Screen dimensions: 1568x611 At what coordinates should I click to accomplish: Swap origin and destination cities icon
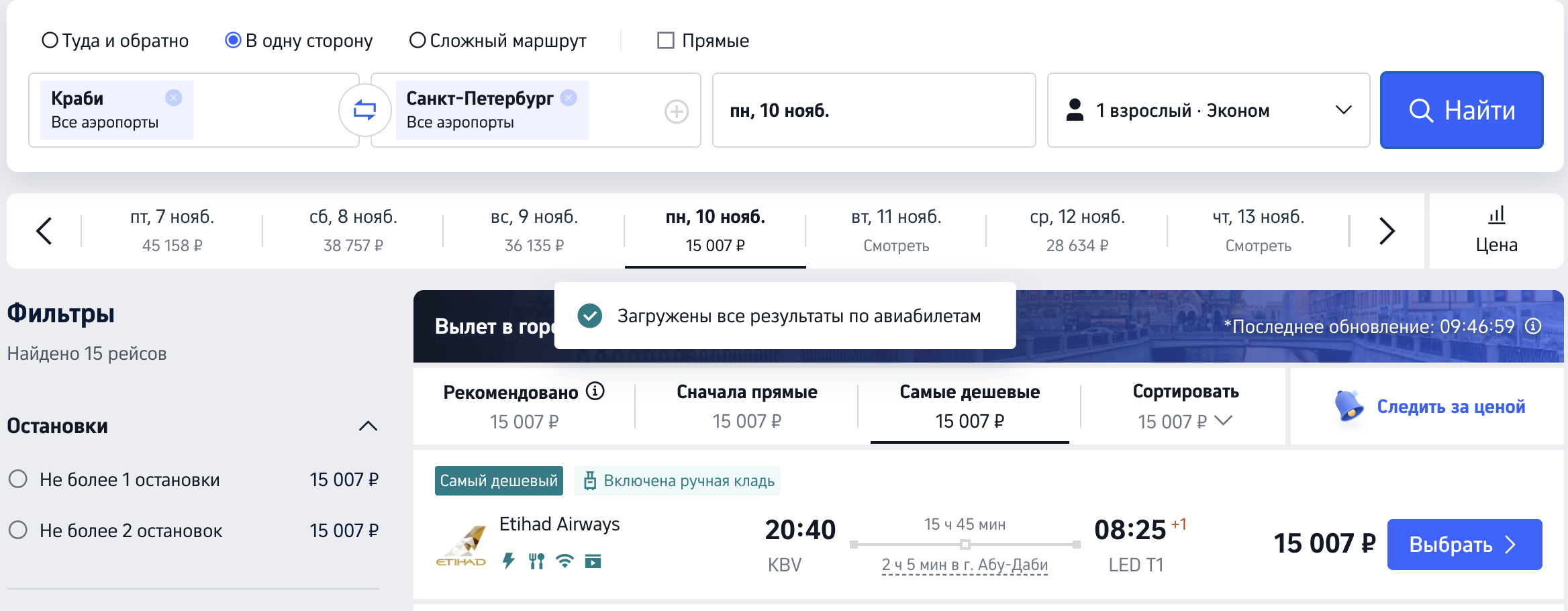(364, 110)
